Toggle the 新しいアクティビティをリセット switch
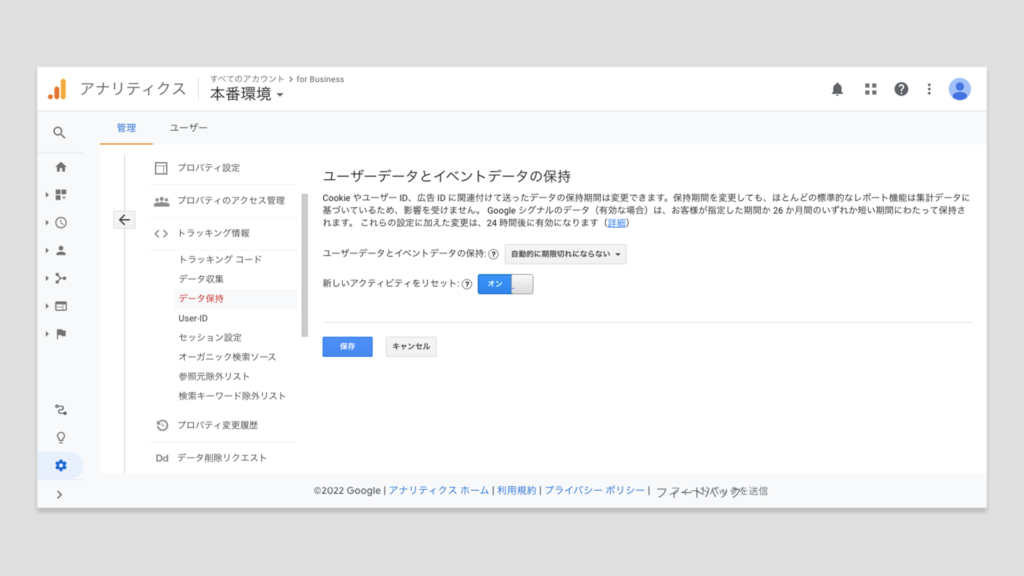Viewport: 1024px width, 576px height. tap(506, 284)
